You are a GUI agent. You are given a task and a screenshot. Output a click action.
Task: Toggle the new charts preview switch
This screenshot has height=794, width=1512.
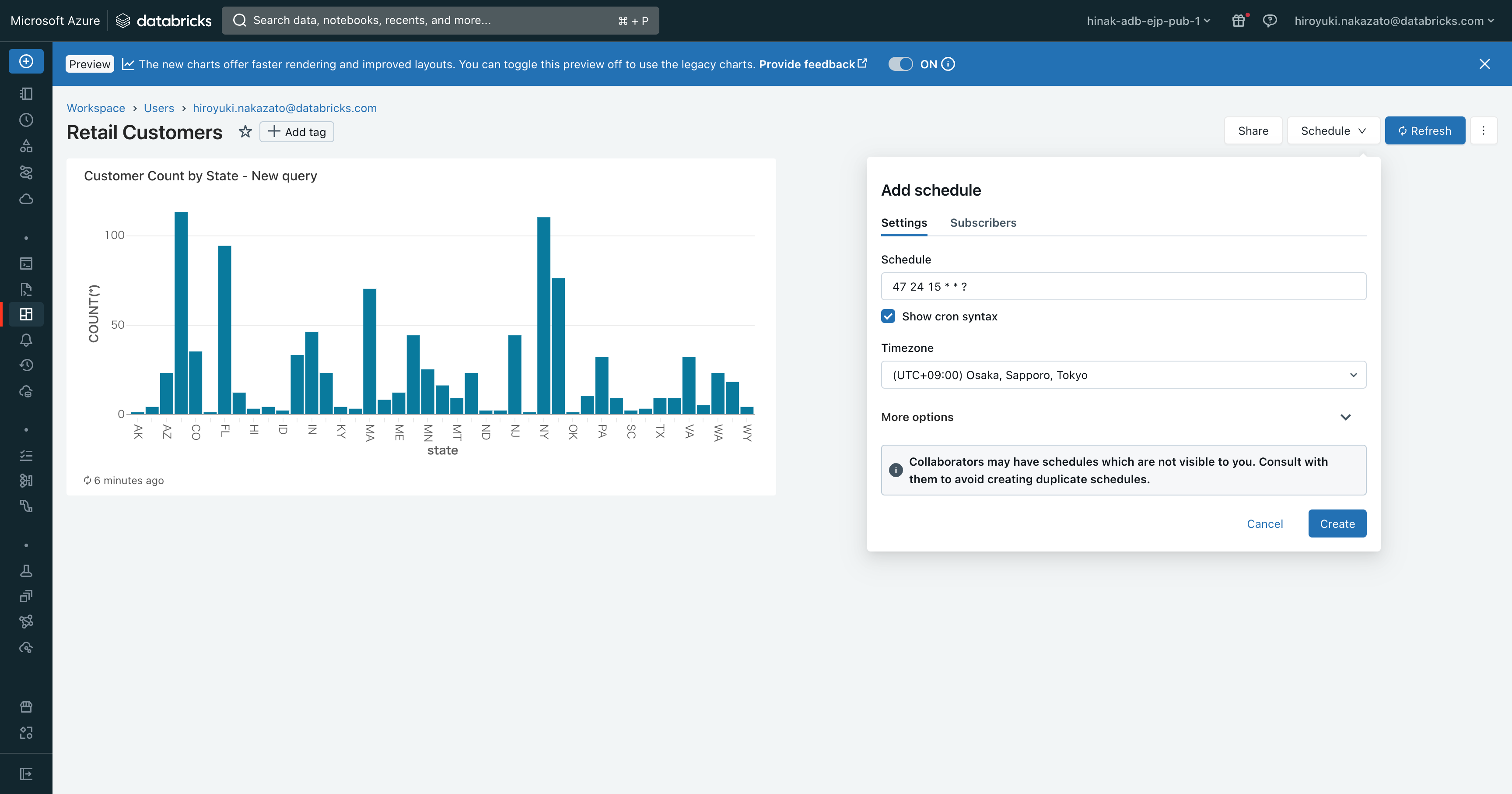(900, 64)
